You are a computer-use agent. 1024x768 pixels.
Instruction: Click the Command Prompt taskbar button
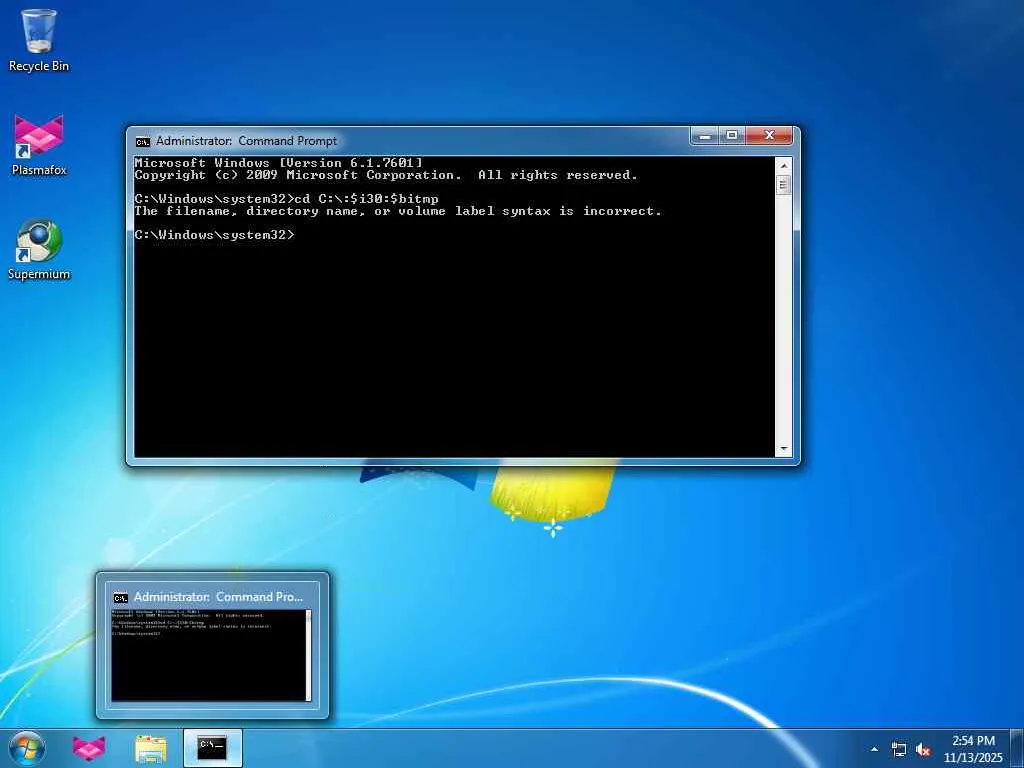213,748
